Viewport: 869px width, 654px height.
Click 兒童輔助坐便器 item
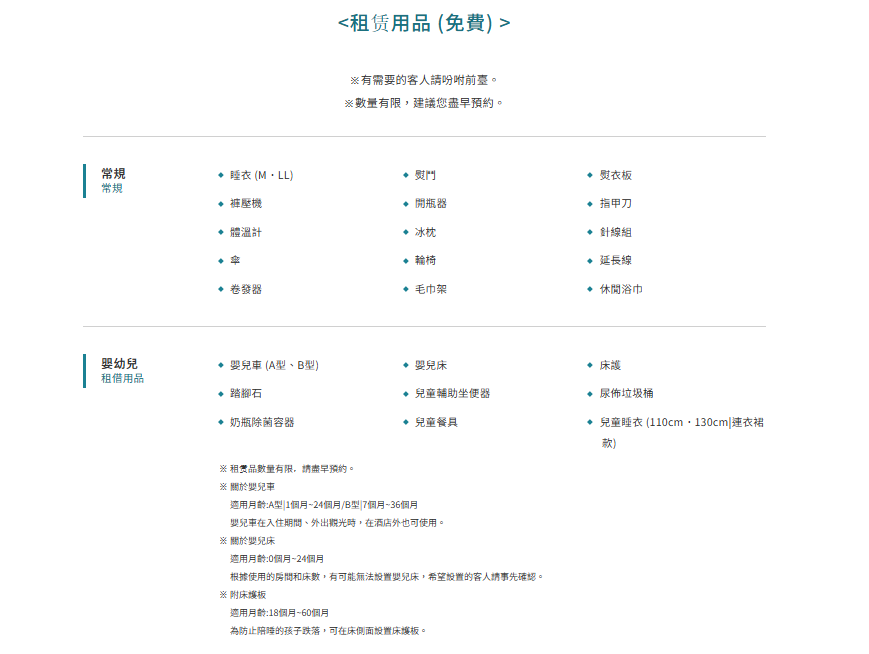(x=452, y=394)
